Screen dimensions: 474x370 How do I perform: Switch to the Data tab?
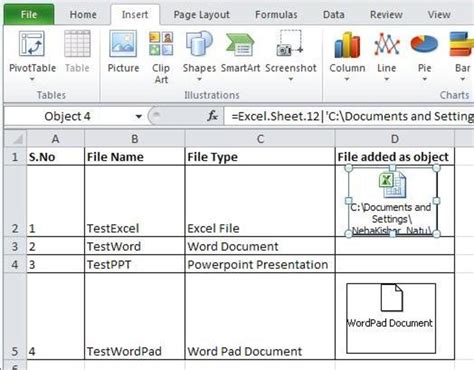(334, 15)
